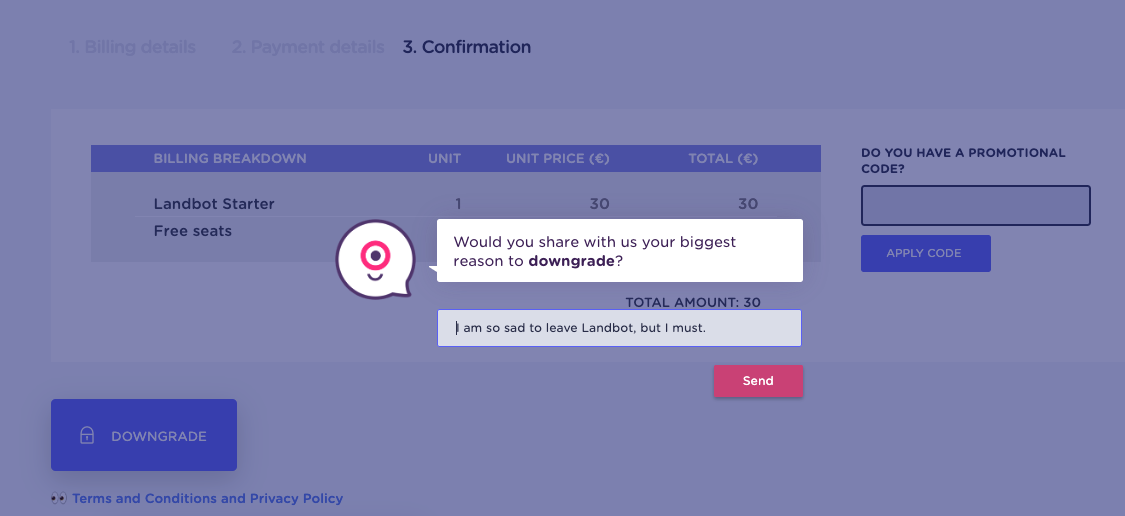
Task: Click the UNIT column header
Action: tap(445, 159)
